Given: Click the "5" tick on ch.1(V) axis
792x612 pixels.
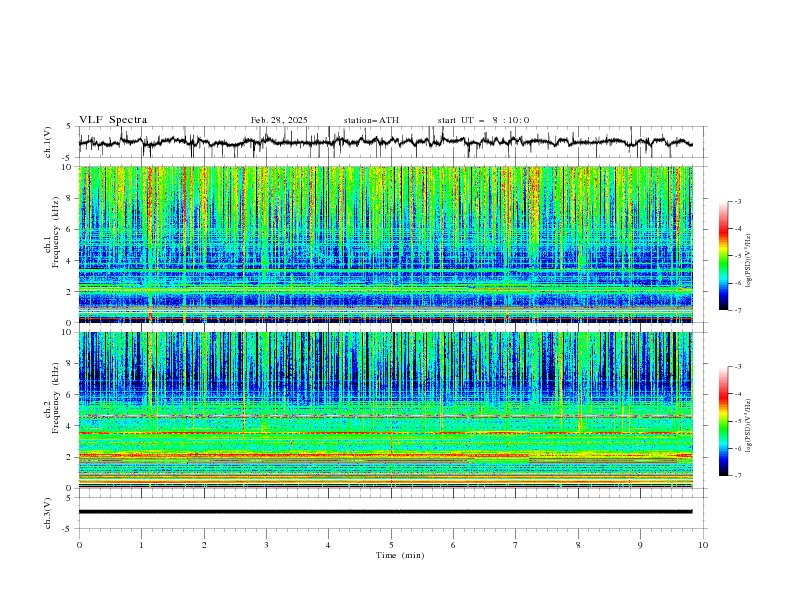Looking at the screenshot, I should coord(68,127).
